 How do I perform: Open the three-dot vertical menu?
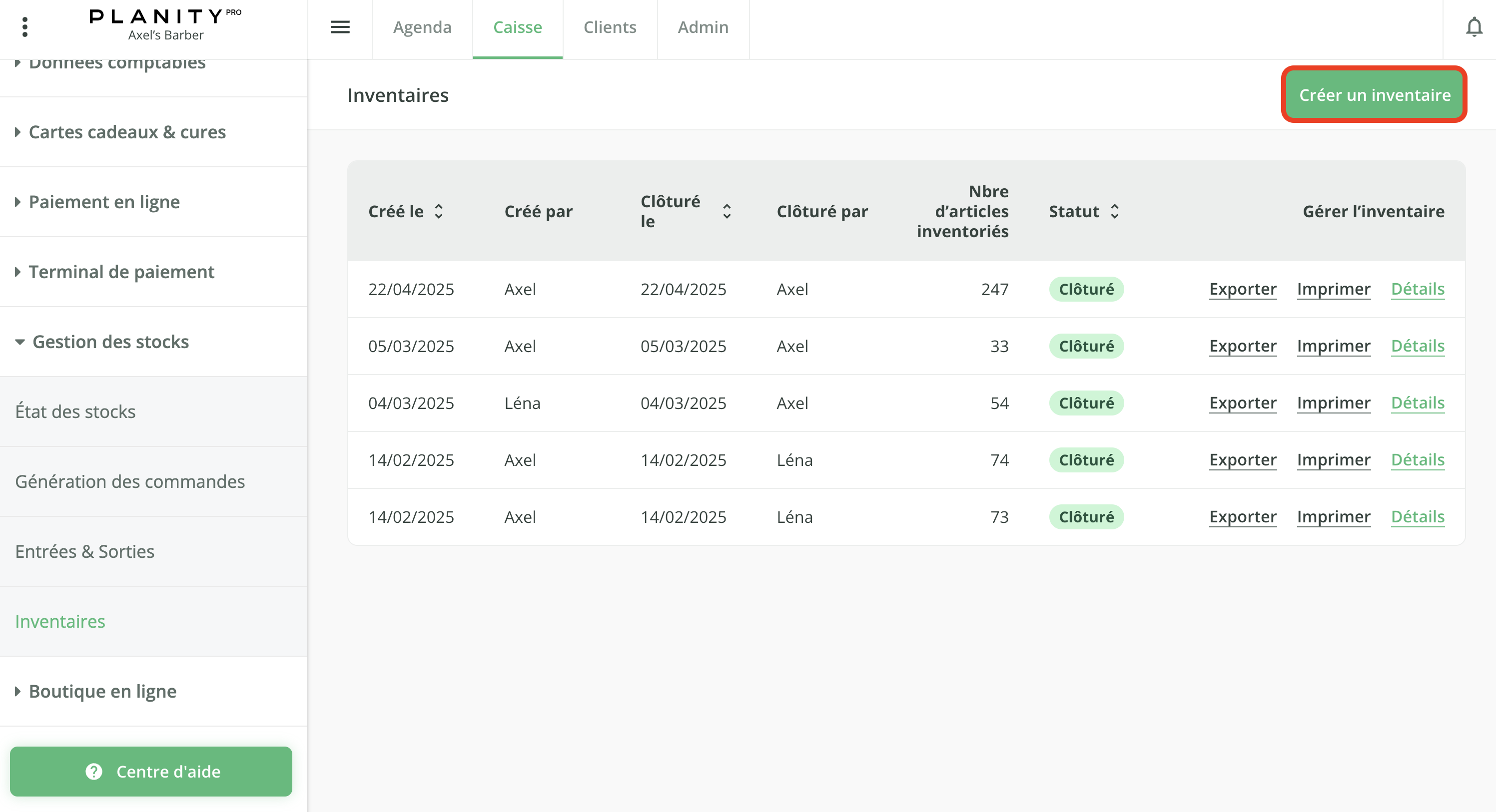(x=24, y=27)
